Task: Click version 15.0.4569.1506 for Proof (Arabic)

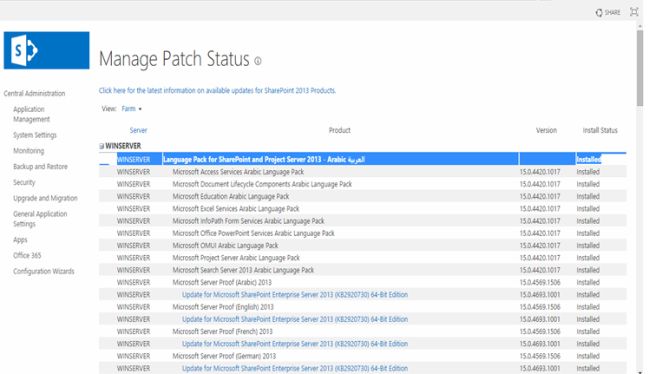Action: click(x=540, y=282)
